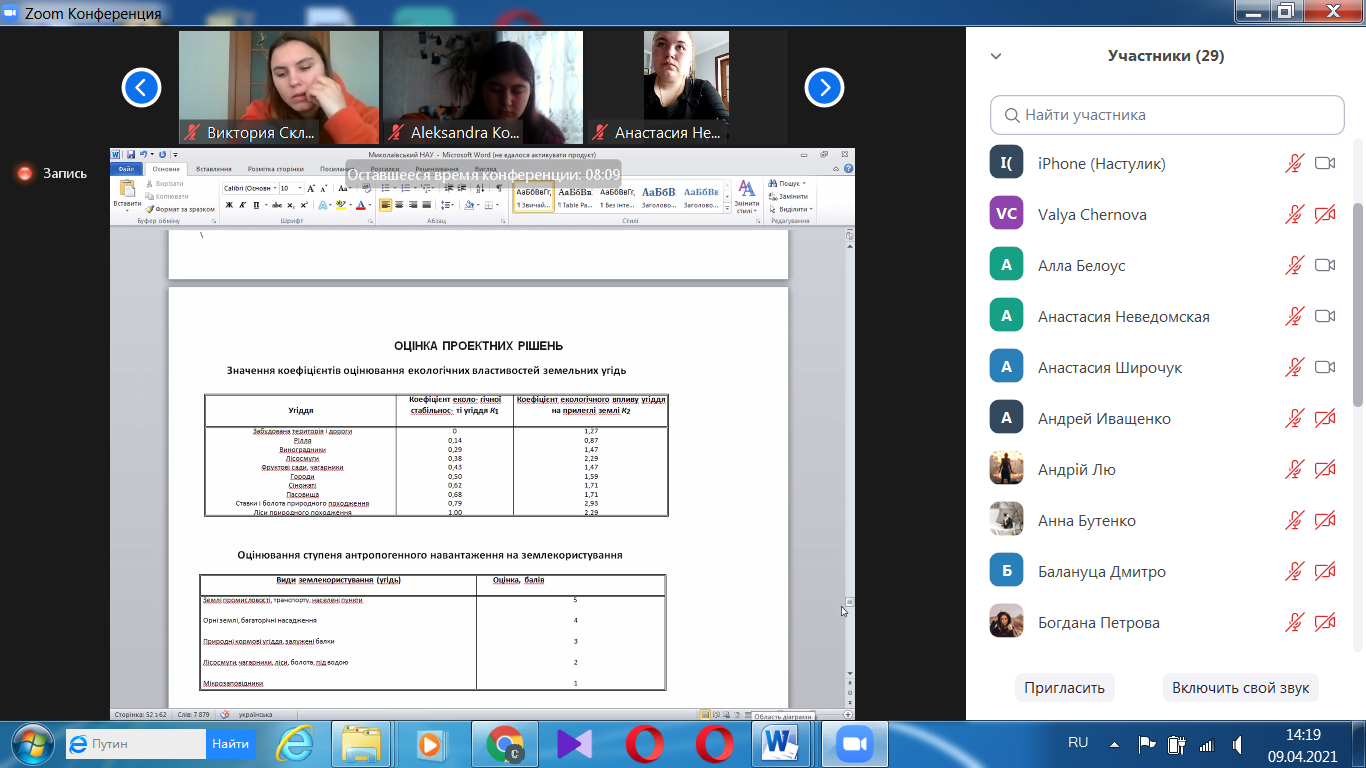Open the font name dropdown (Calibri)
This screenshot has width=1366, height=768.
(x=275, y=188)
